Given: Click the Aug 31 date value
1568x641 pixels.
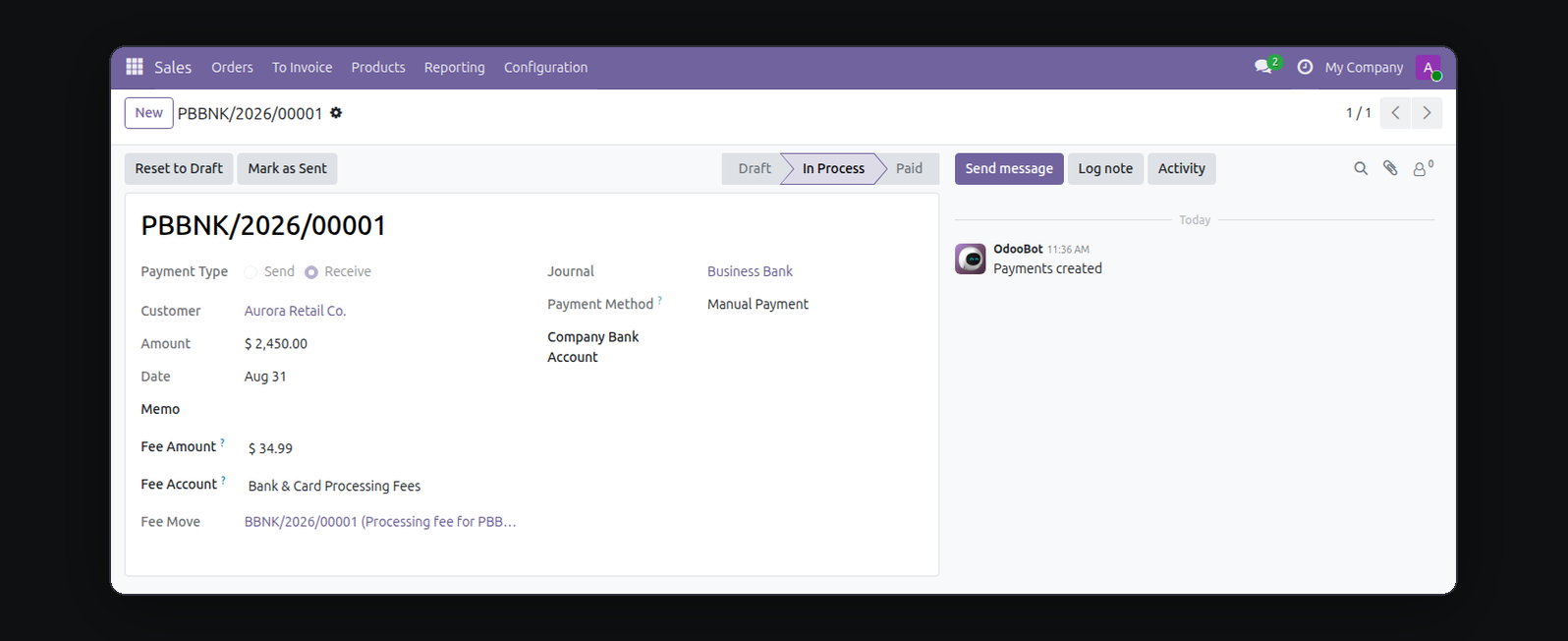Looking at the screenshot, I should click(265, 377).
